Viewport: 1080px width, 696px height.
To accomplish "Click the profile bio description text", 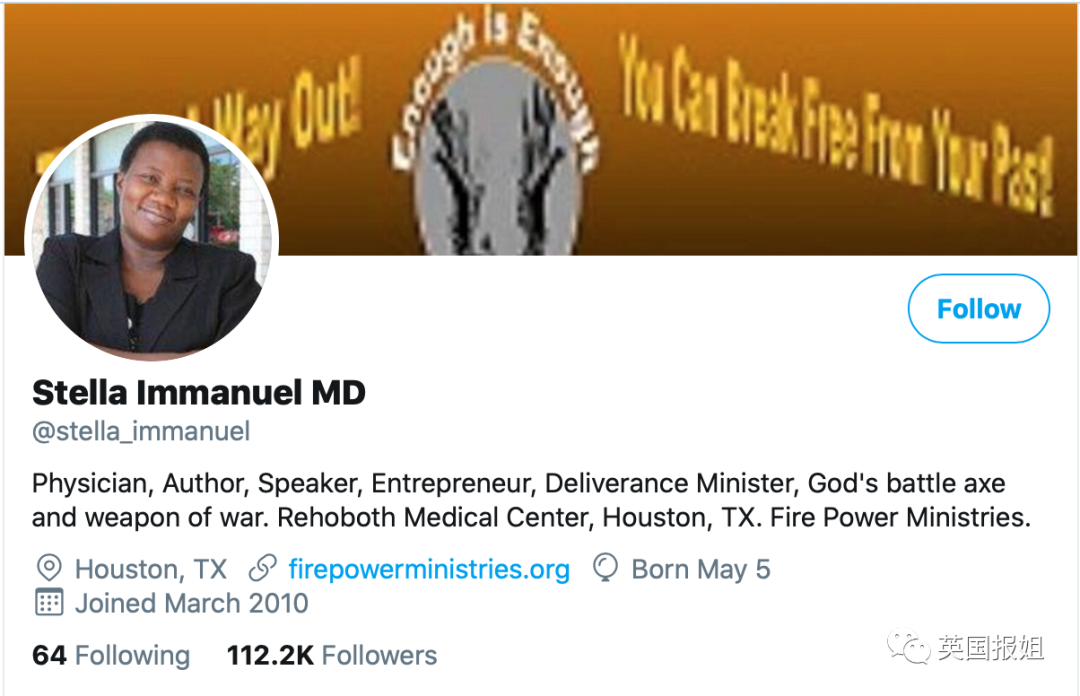I will pyautogui.click(x=531, y=500).
